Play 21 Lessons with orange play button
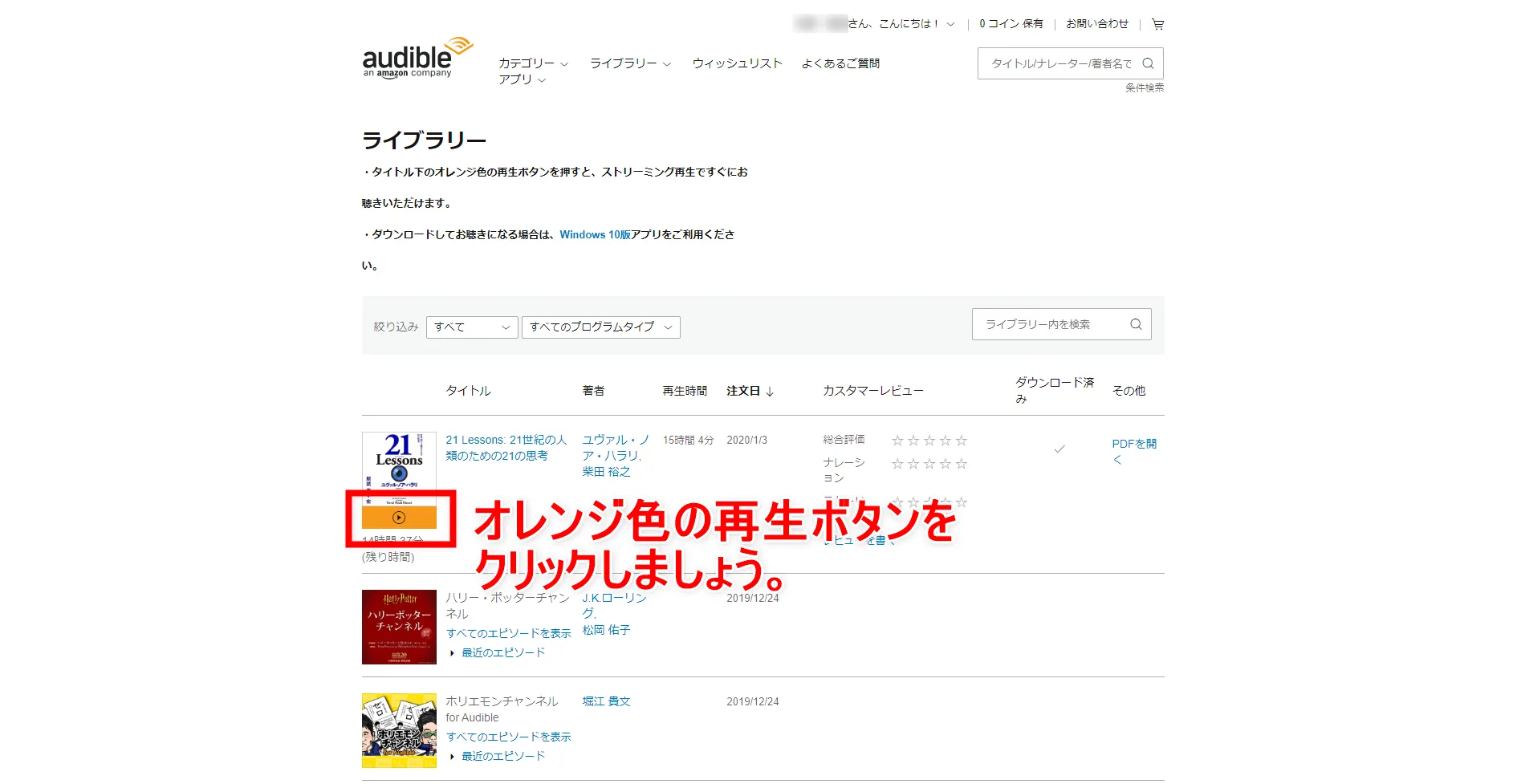Screen dimensions: 1525x784 tap(399, 518)
